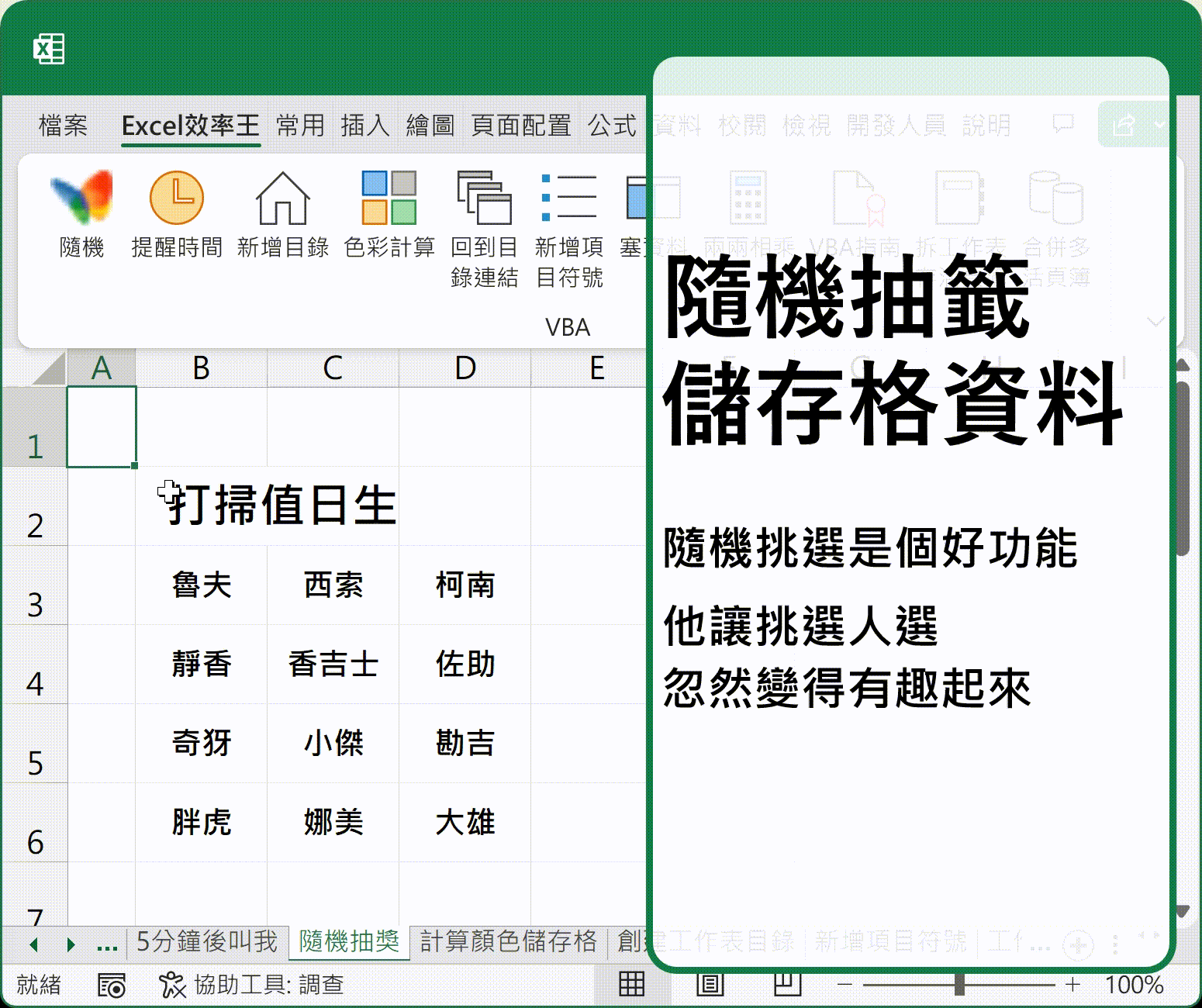The width and height of the screenshot is (1202, 1008).
Task: Click the zoom slider handle
Action: [959, 985]
